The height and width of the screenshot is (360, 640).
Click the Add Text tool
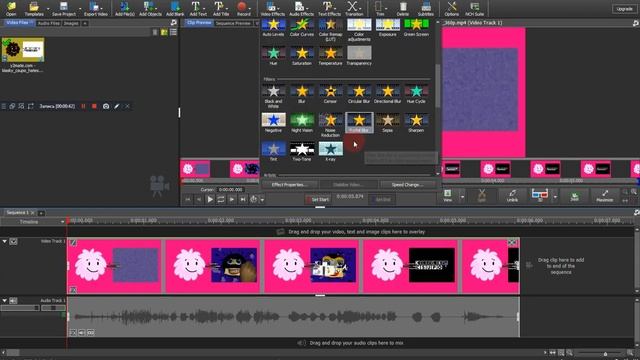[x=198, y=8]
